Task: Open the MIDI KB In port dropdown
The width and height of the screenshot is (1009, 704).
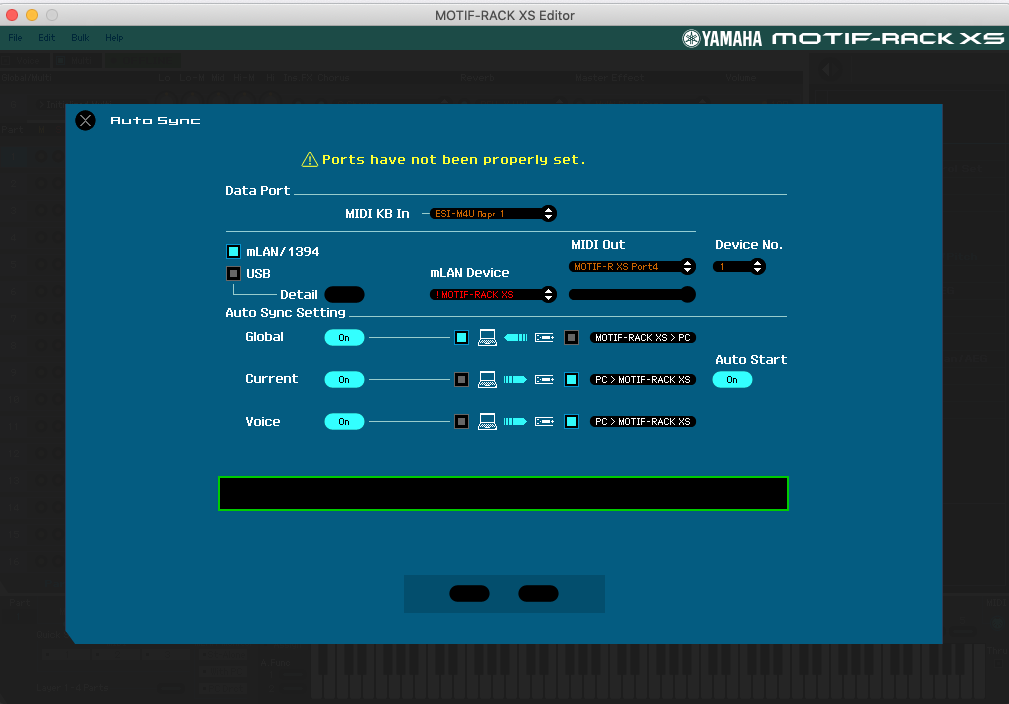Action: pyautogui.click(x=493, y=214)
